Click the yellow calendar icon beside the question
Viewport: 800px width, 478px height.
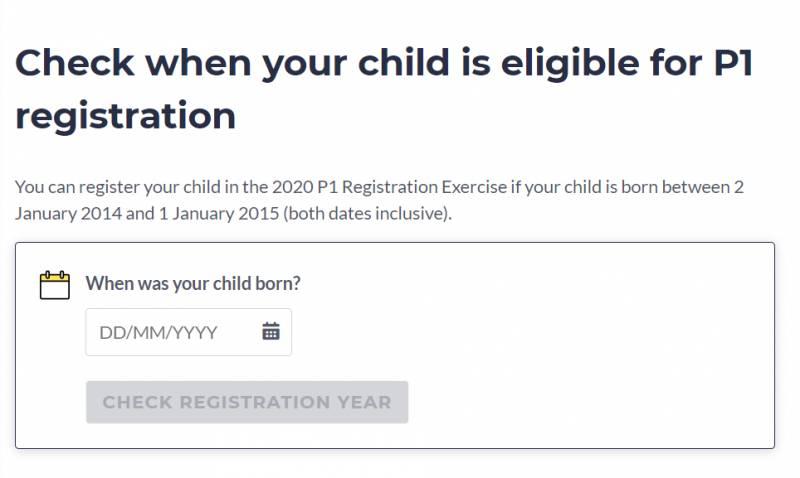coord(54,285)
